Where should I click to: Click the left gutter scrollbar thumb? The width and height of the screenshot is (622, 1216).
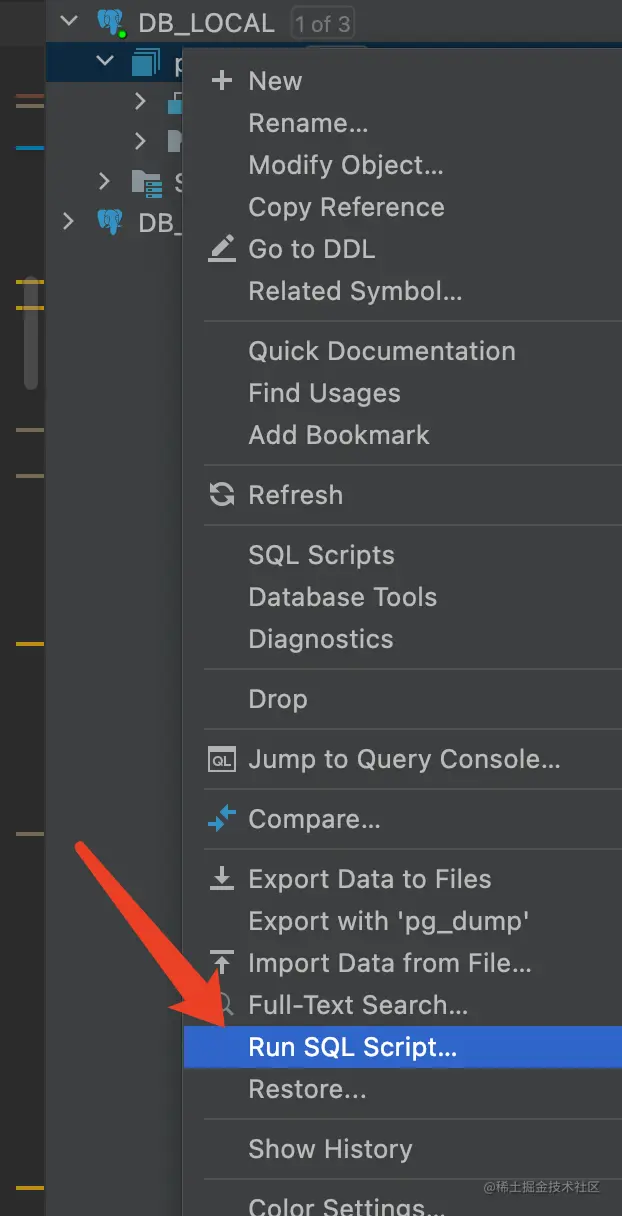tap(31, 333)
